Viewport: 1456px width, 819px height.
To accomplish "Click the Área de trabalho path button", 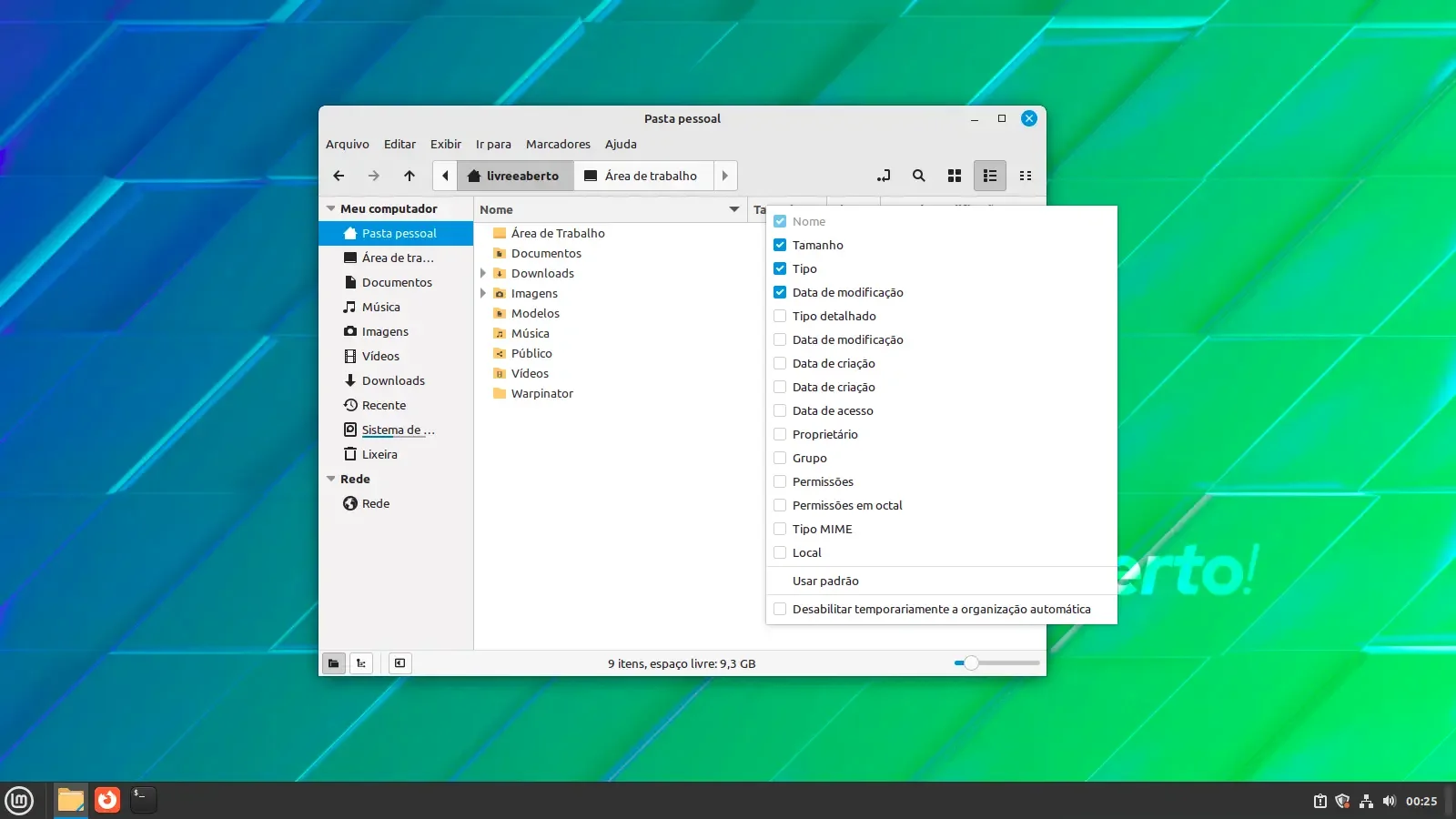I will click(641, 176).
